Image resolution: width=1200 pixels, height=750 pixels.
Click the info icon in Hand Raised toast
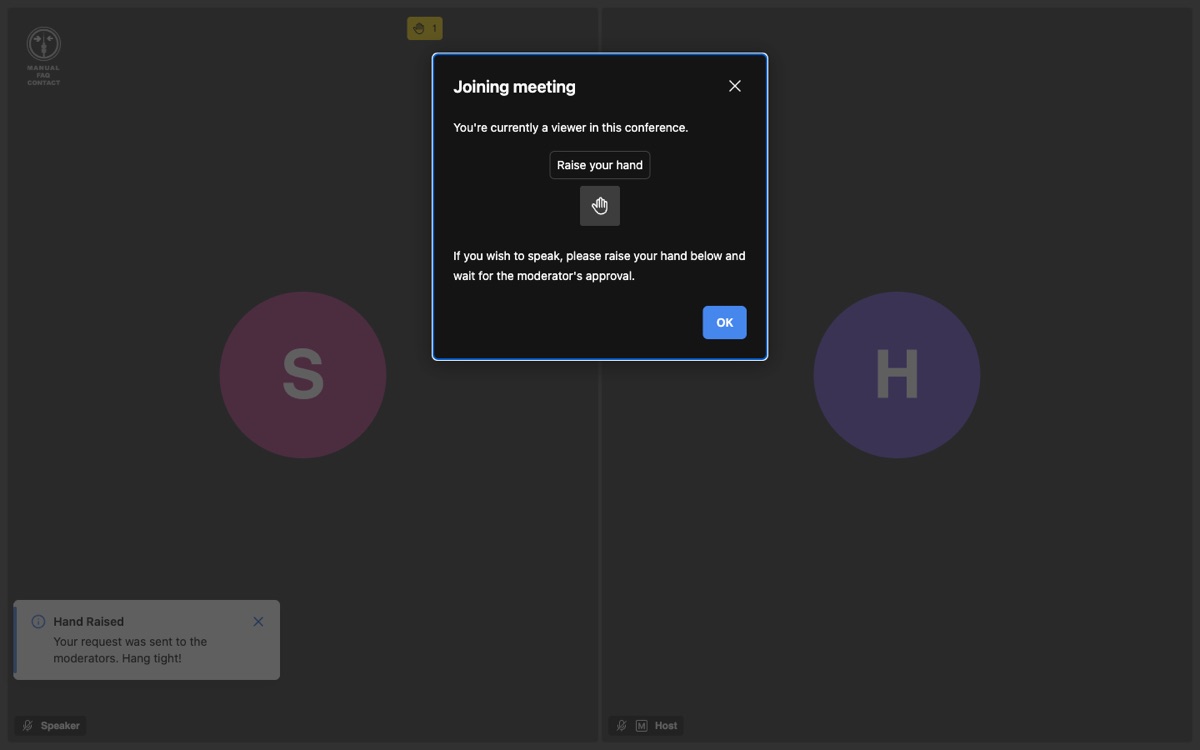click(x=38, y=622)
